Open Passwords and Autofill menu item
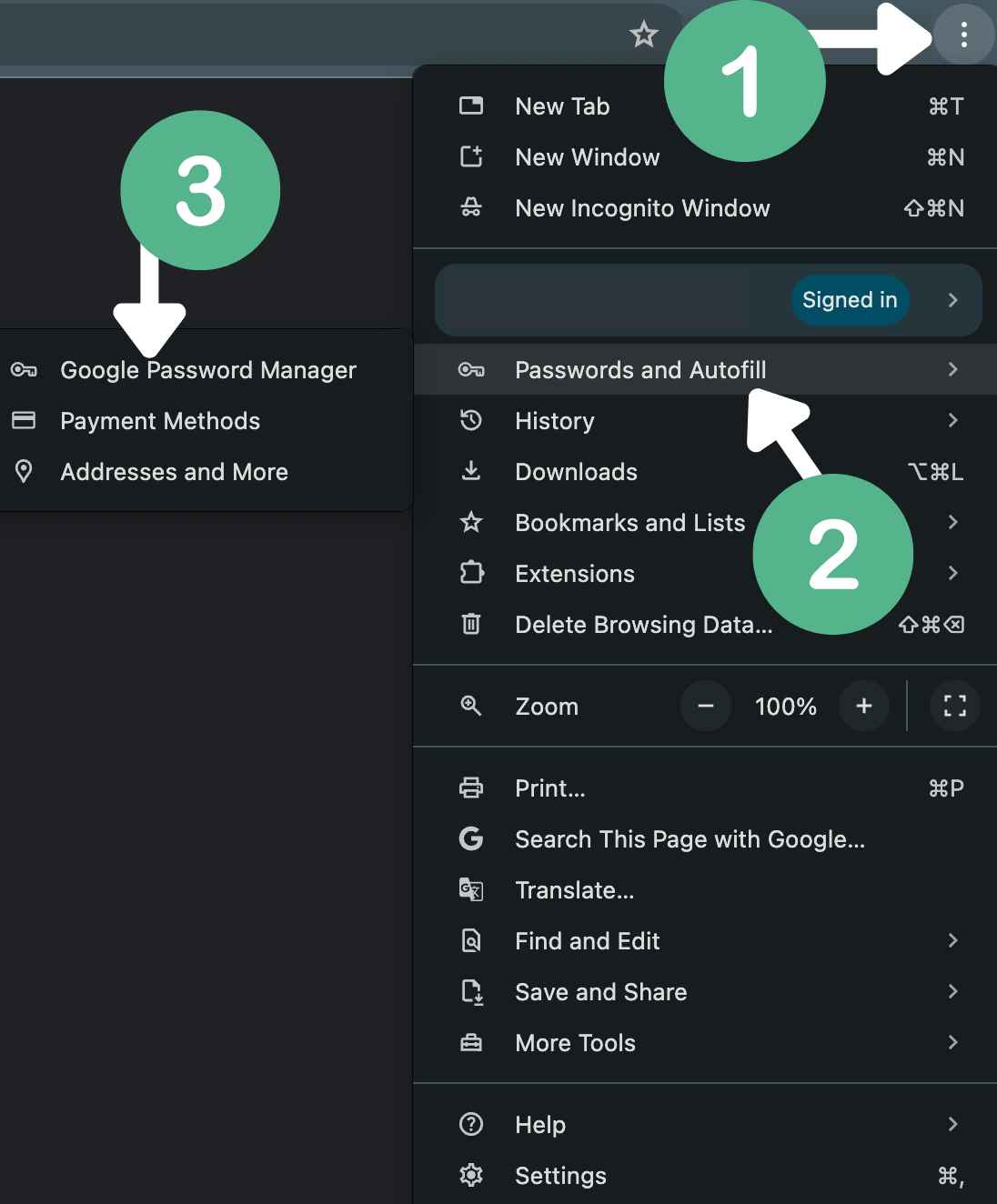 (x=705, y=369)
